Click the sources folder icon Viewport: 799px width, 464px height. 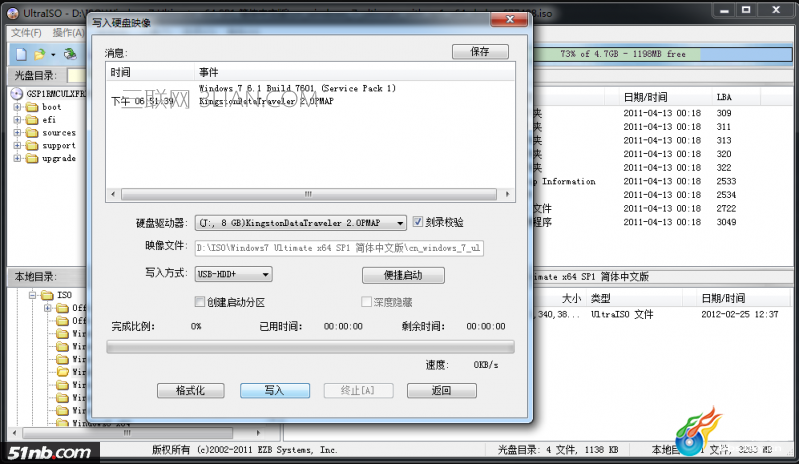pyautogui.click(x=32, y=133)
